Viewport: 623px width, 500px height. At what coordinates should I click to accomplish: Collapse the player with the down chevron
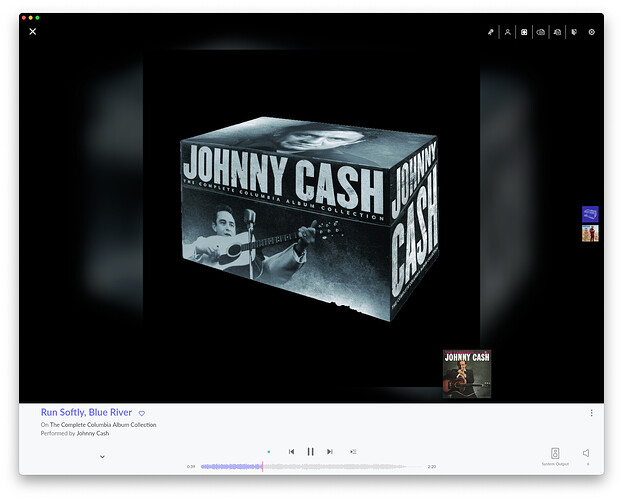(x=103, y=457)
